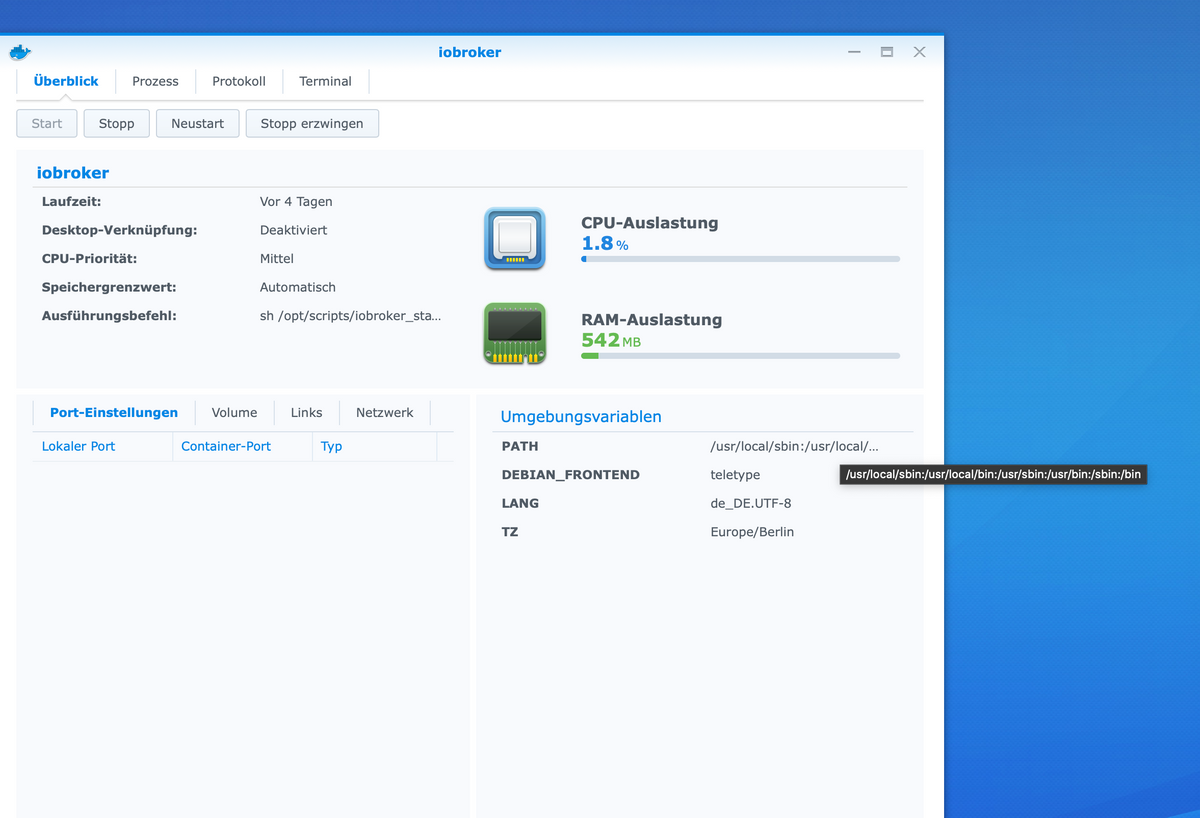Click the disabled Start button
The height and width of the screenshot is (818, 1200).
[47, 124]
